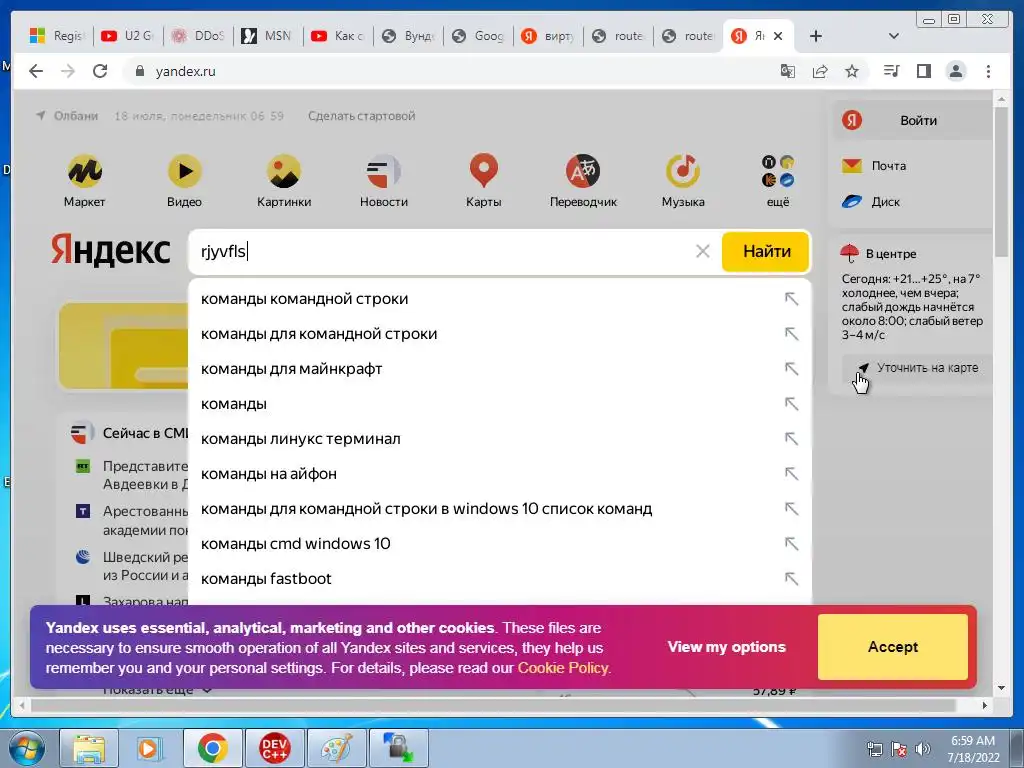Open a new tab with plus button
The image size is (1024, 768).
pyautogui.click(x=816, y=36)
